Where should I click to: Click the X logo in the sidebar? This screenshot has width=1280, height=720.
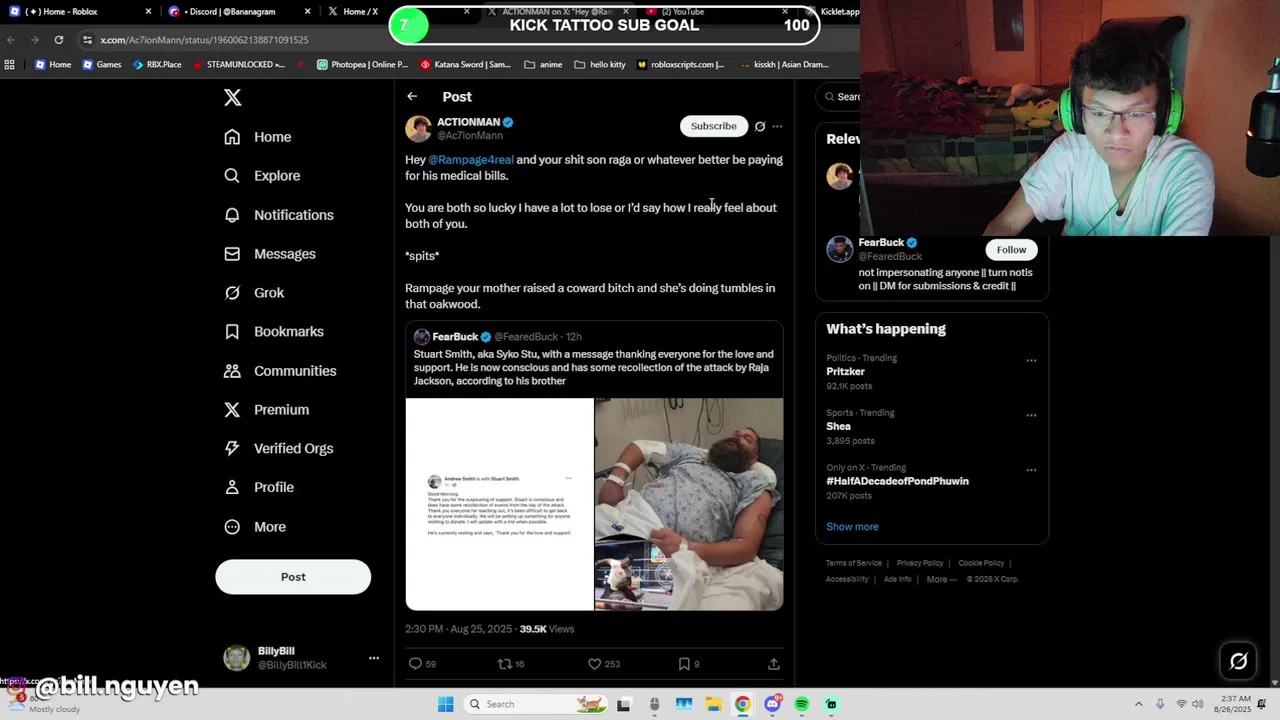click(x=232, y=97)
